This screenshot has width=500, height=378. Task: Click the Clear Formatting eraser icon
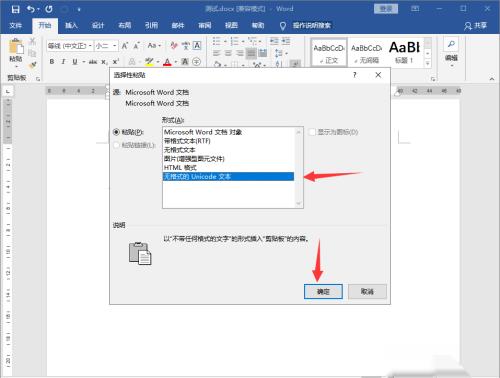coord(174,46)
